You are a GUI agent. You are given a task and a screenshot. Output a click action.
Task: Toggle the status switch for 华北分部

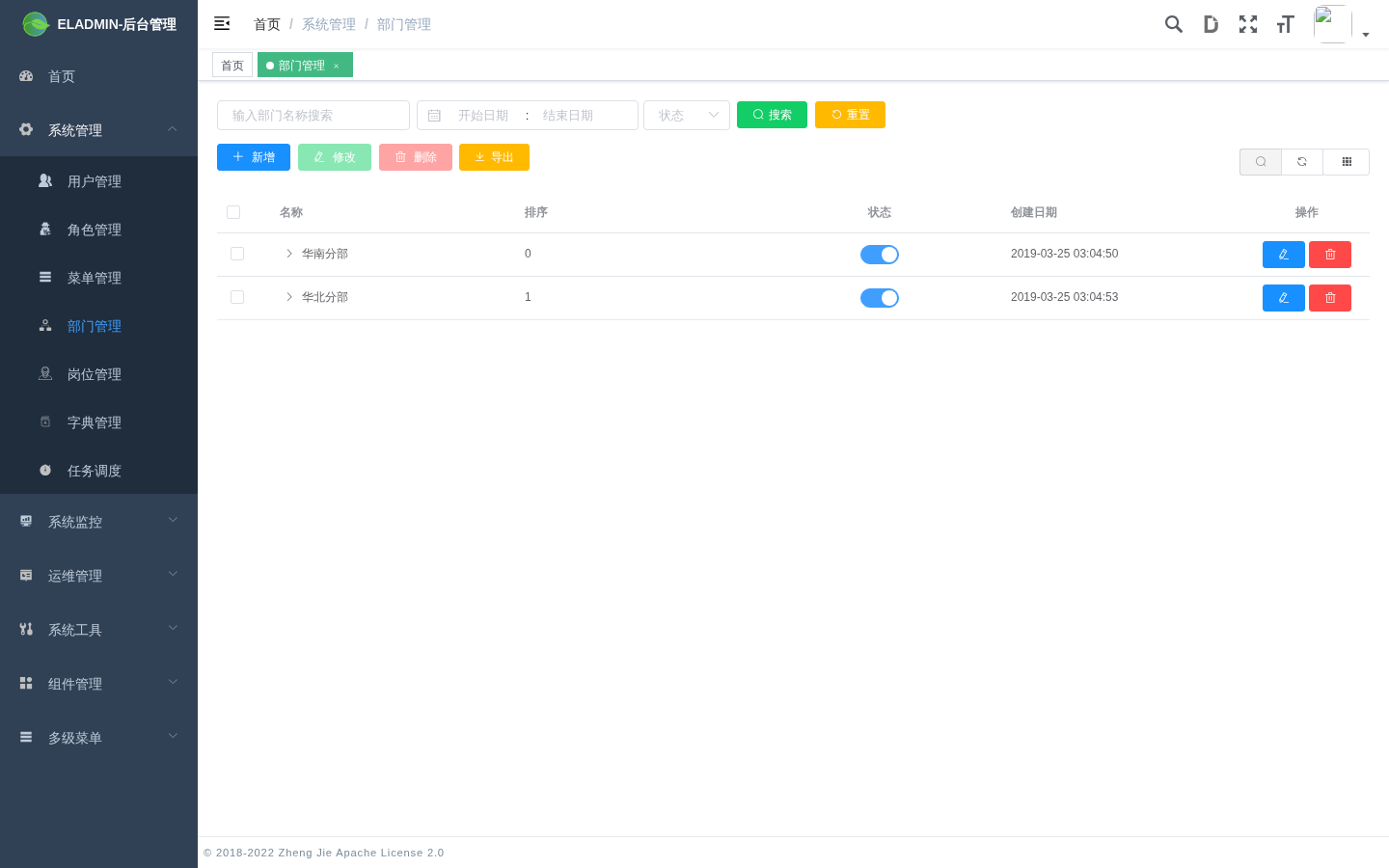tap(880, 298)
